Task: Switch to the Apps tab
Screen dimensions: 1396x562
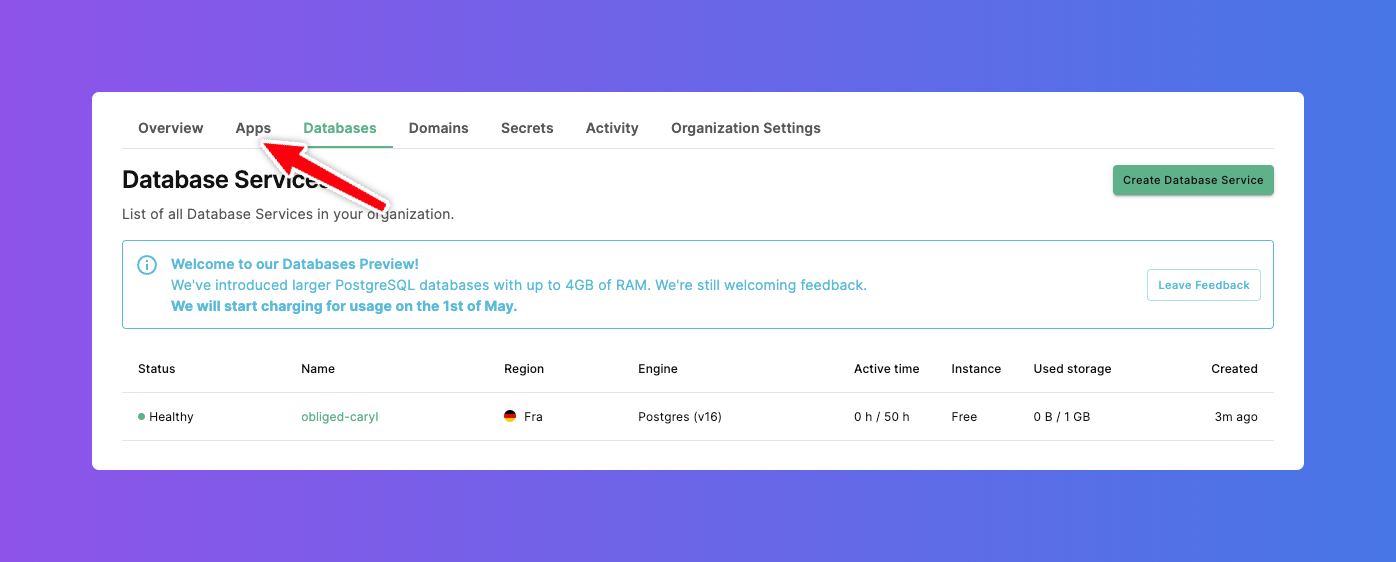Action: point(253,128)
